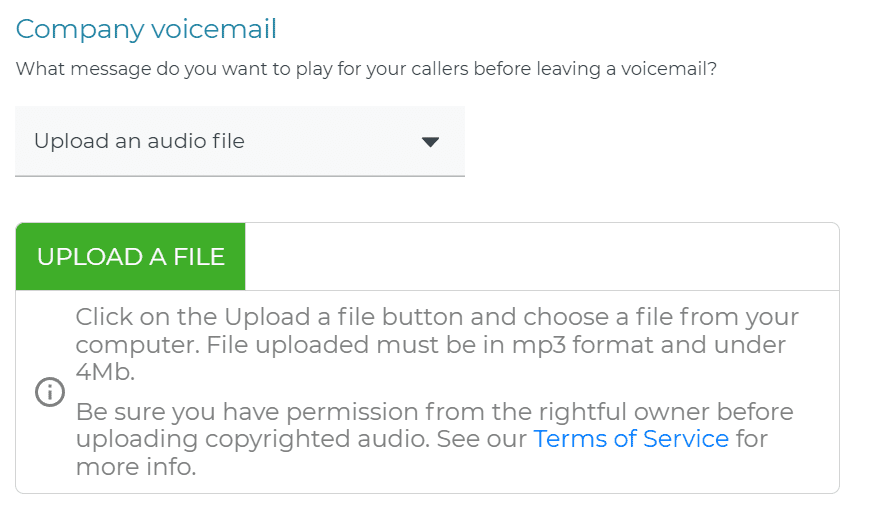This screenshot has height=515, width=896.
Task: Click "See our" text before the link
Action: coord(482,439)
